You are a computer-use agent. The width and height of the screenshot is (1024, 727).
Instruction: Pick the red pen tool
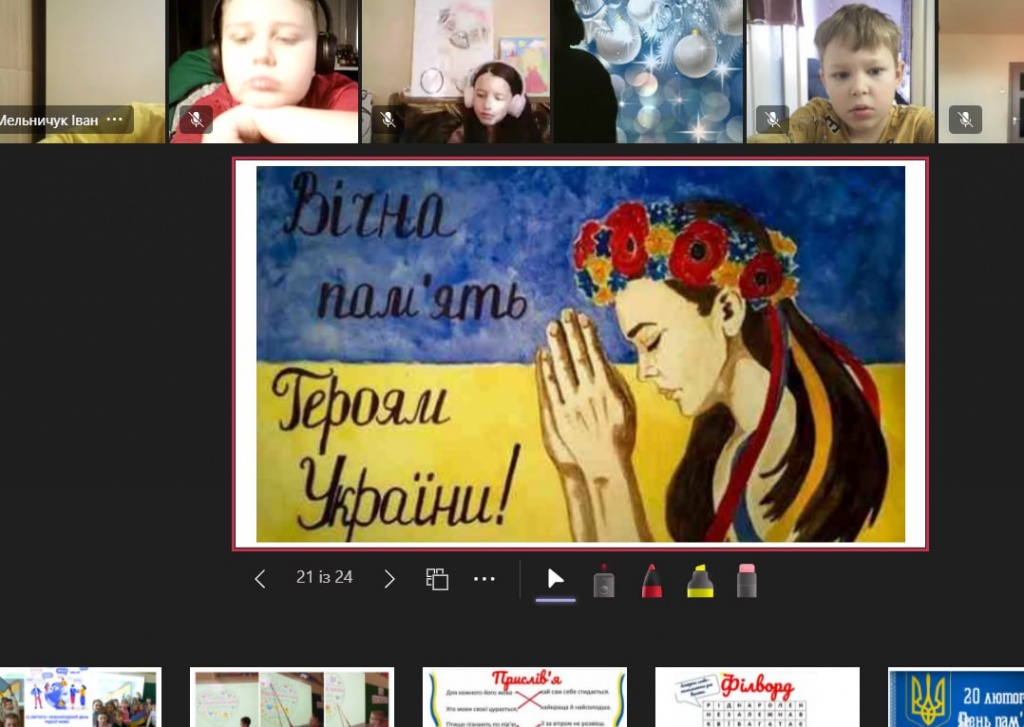651,580
